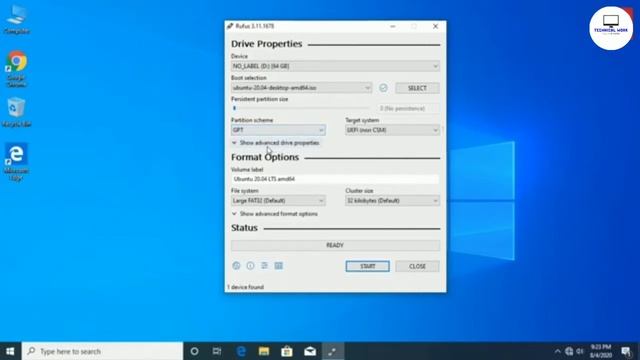The image size is (640, 360).
Task: Open the Target system dropdown
Action: pyautogui.click(x=392, y=130)
